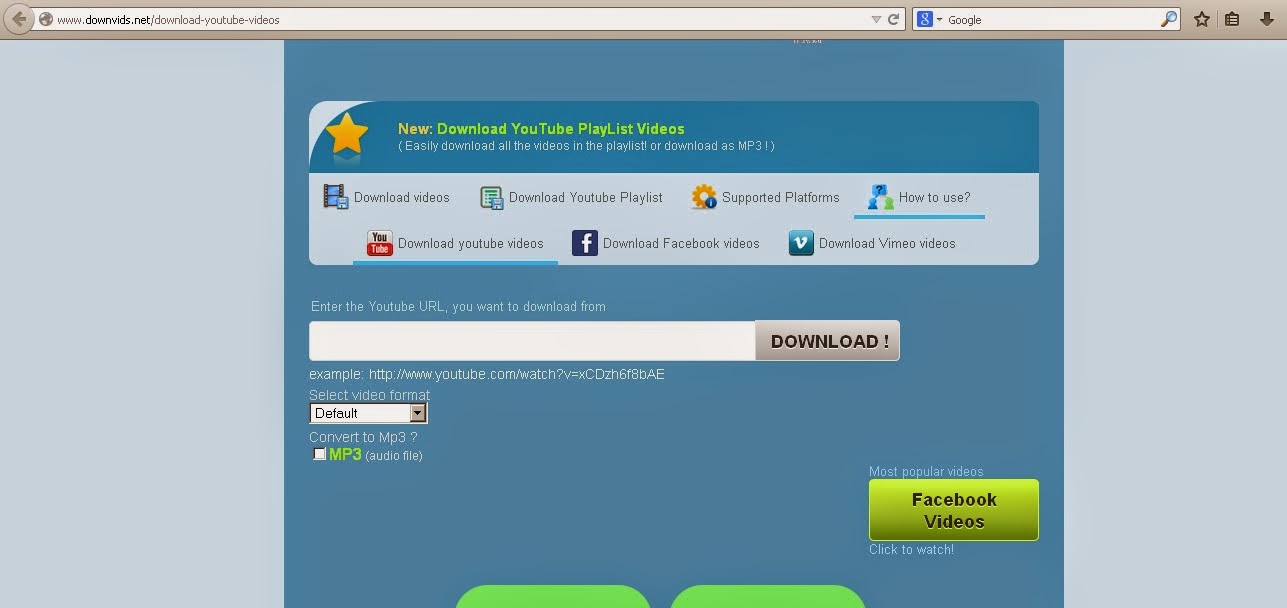The width and height of the screenshot is (1287, 608).
Task: Click the browser back arrow button
Action: pyautogui.click(x=18, y=19)
